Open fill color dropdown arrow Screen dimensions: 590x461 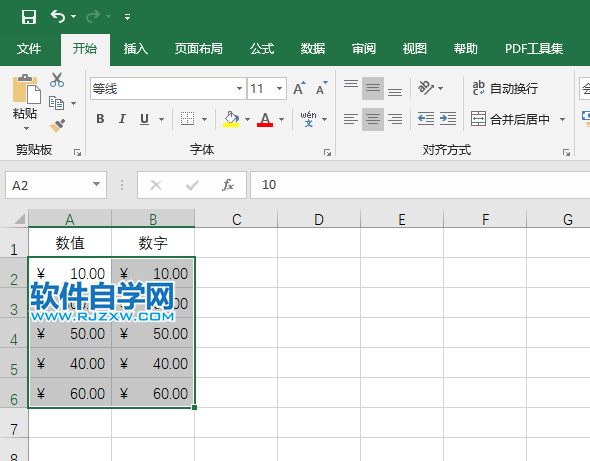(247, 120)
